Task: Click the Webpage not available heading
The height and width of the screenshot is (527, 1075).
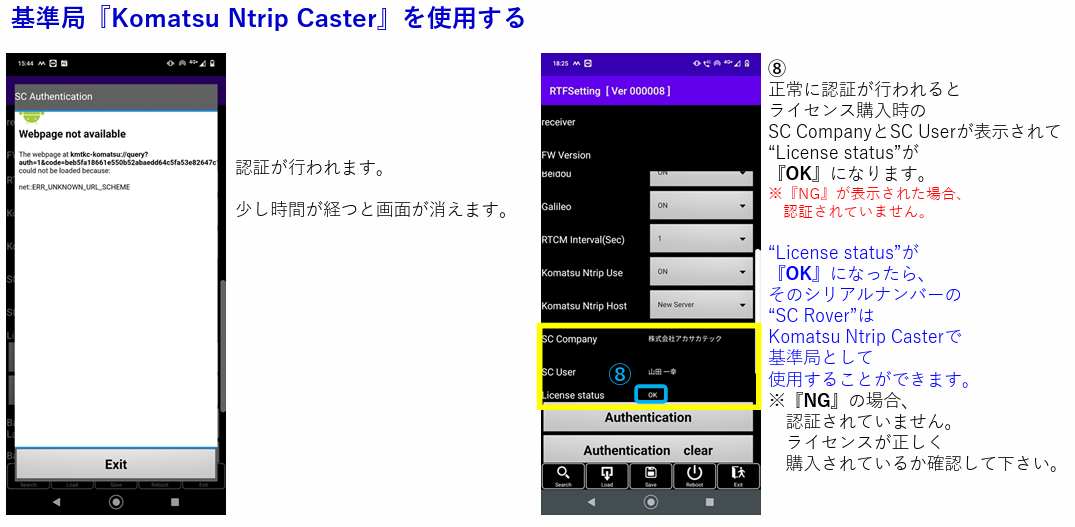Action: 72,134
